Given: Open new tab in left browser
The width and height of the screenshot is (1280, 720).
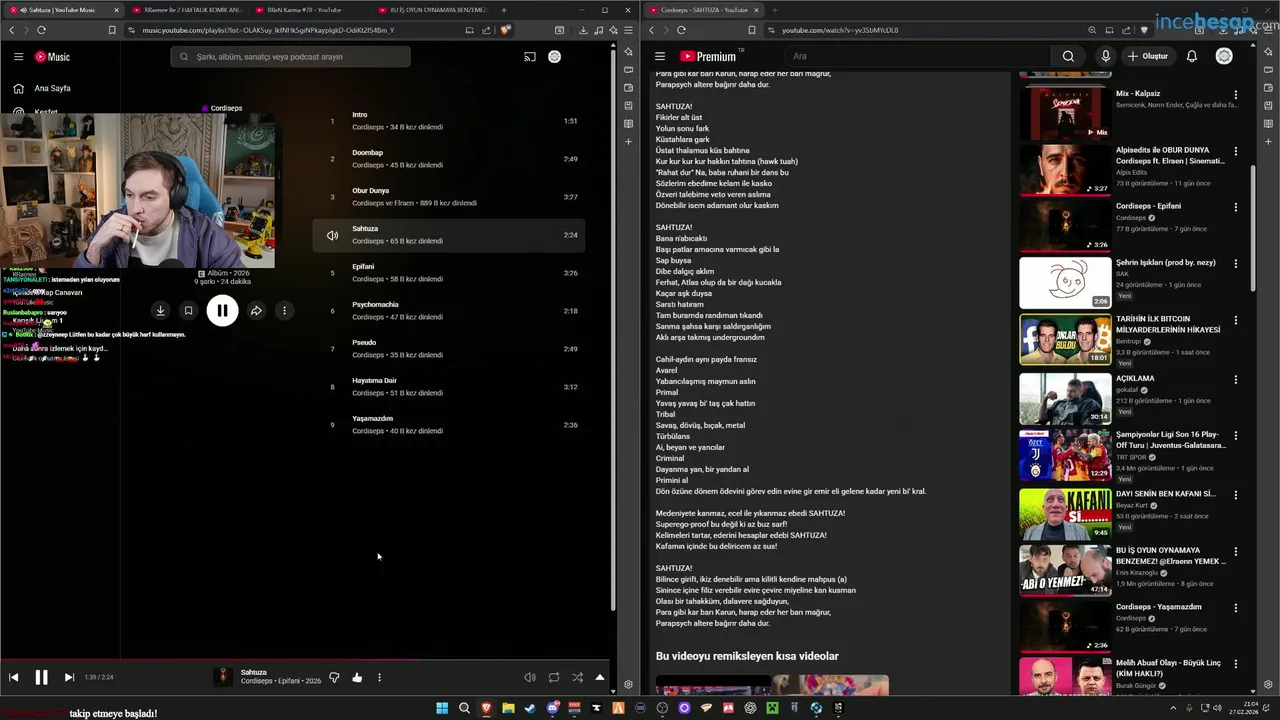Looking at the screenshot, I should pyautogui.click(x=504, y=10).
